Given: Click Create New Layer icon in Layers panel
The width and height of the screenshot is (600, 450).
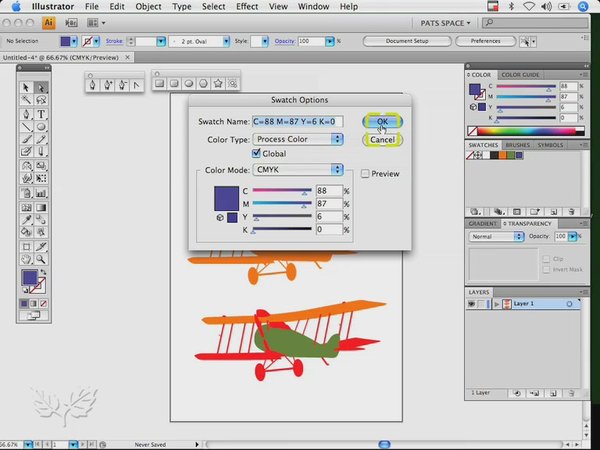Looking at the screenshot, I should 553,393.
